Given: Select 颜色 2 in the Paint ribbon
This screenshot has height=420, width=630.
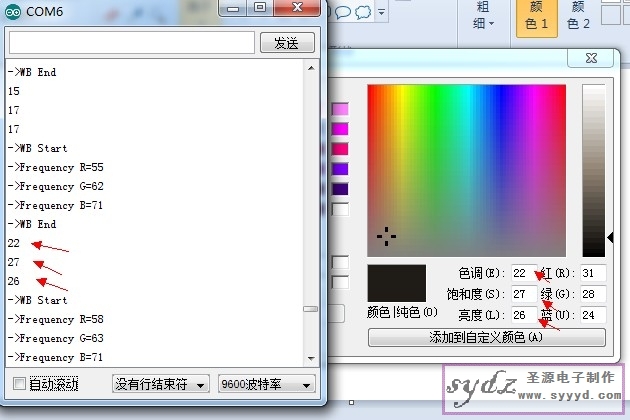Looking at the screenshot, I should (578, 16).
